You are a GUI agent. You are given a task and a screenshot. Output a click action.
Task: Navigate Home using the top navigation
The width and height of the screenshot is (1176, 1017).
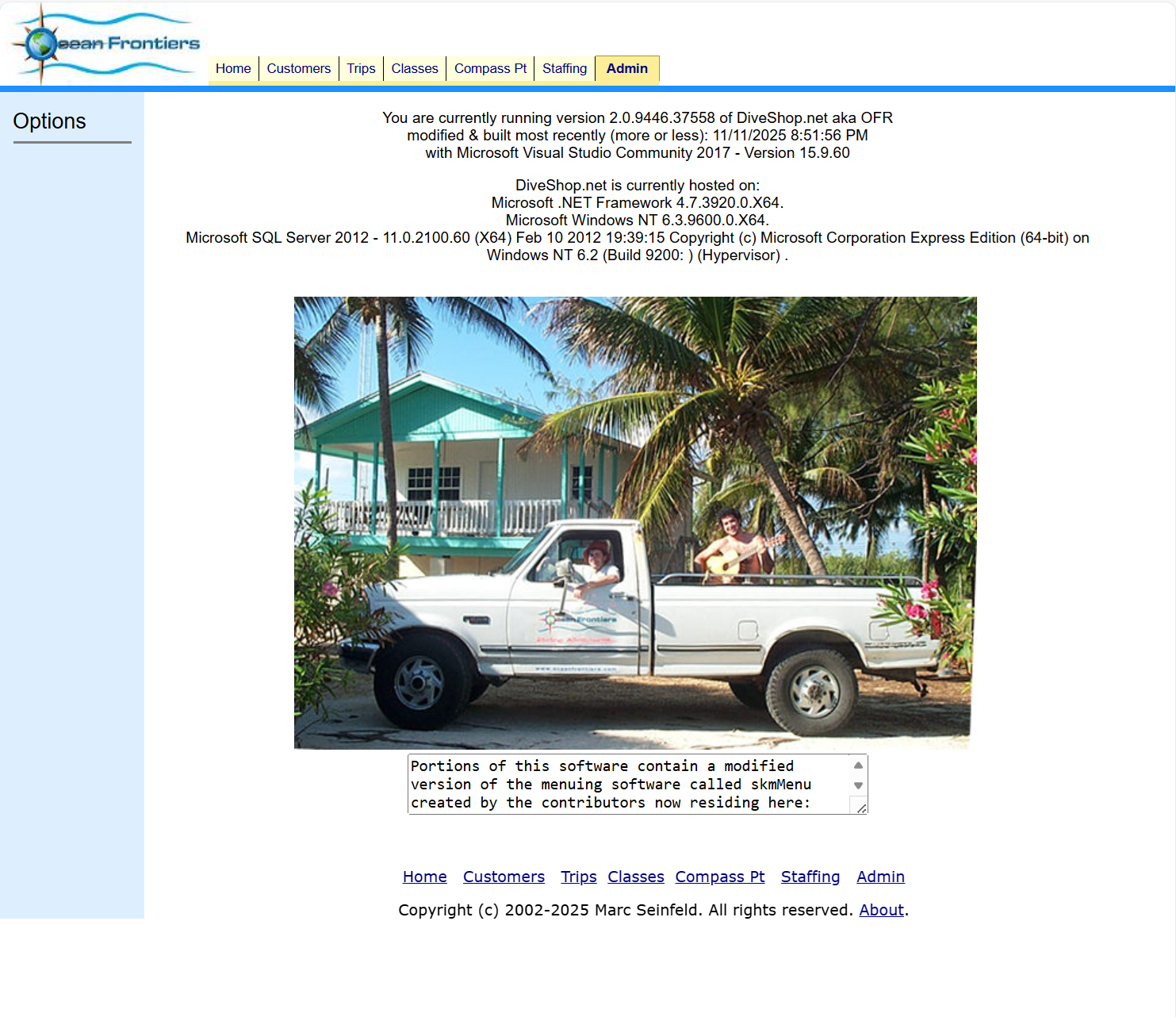[x=233, y=68]
